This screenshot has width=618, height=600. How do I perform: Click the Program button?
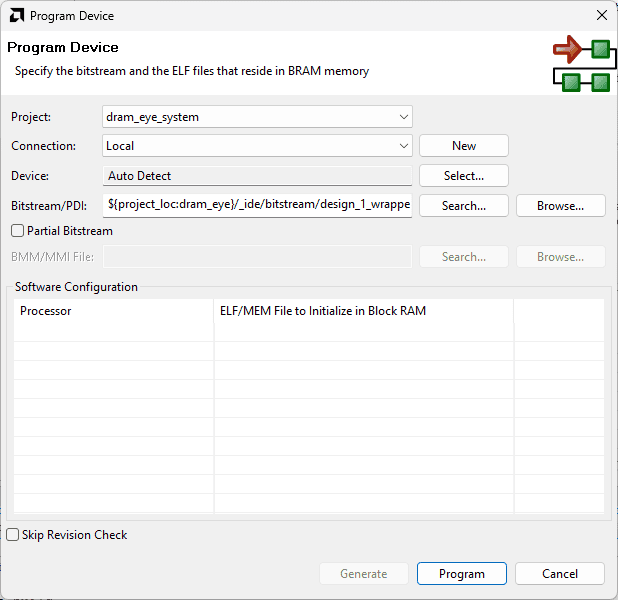click(x=462, y=574)
